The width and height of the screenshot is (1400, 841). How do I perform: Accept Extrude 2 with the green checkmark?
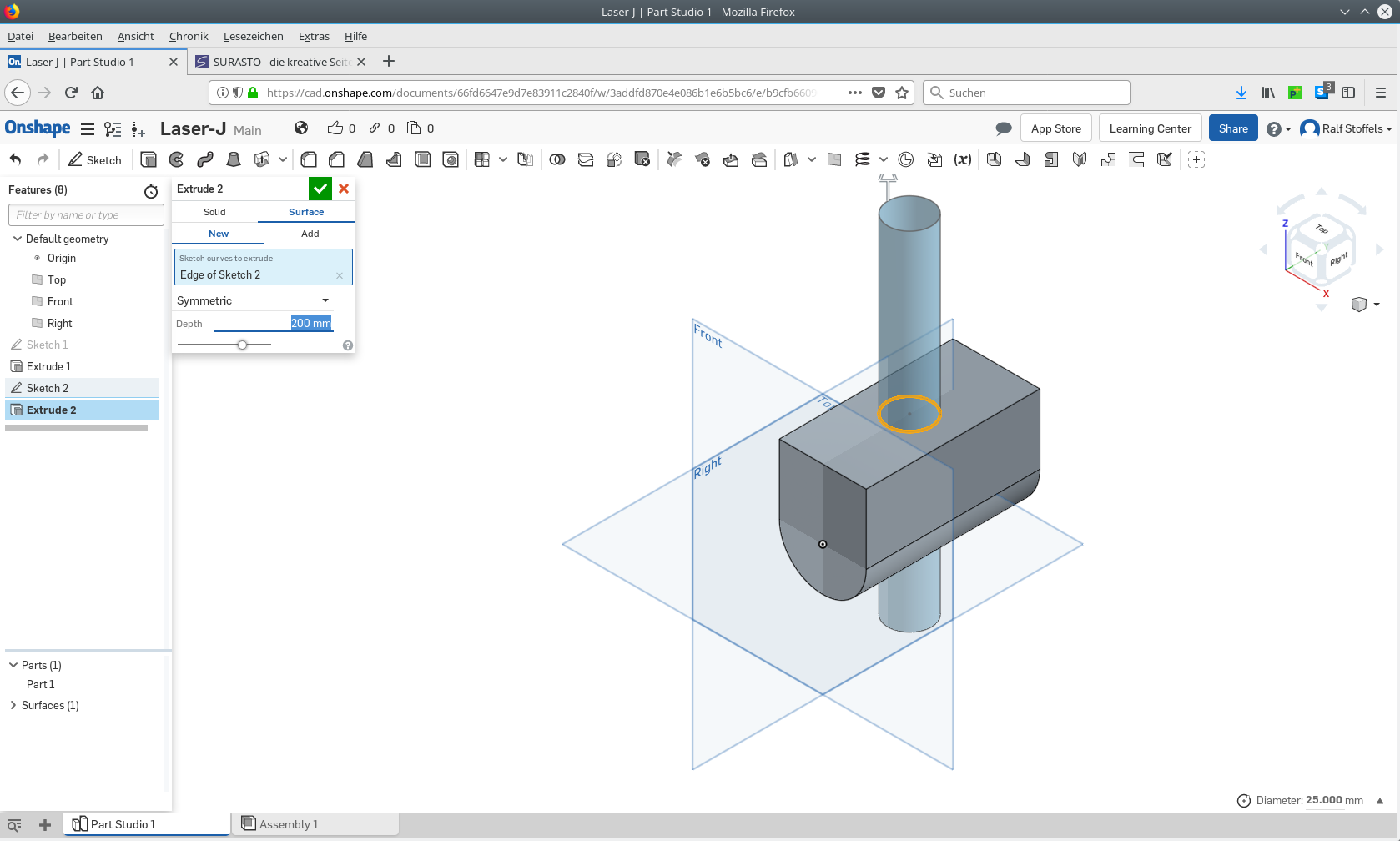pos(320,189)
